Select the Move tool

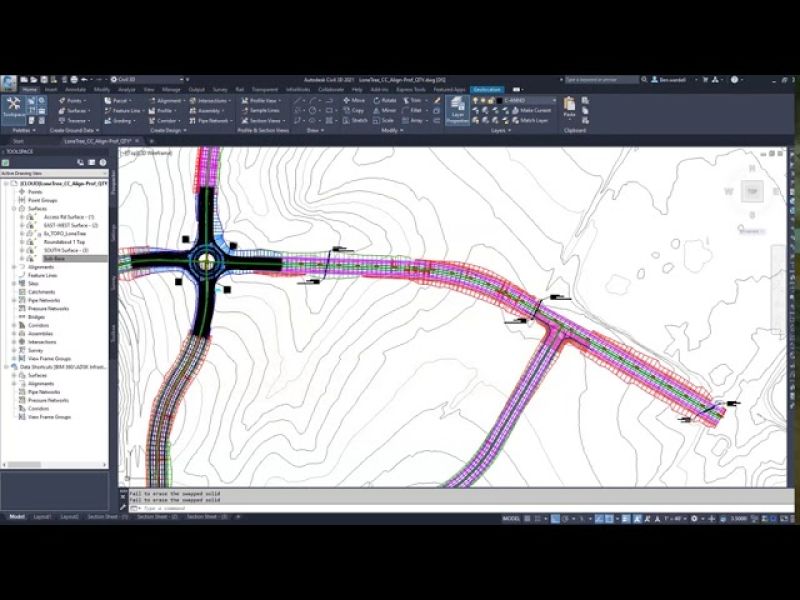[x=354, y=101]
